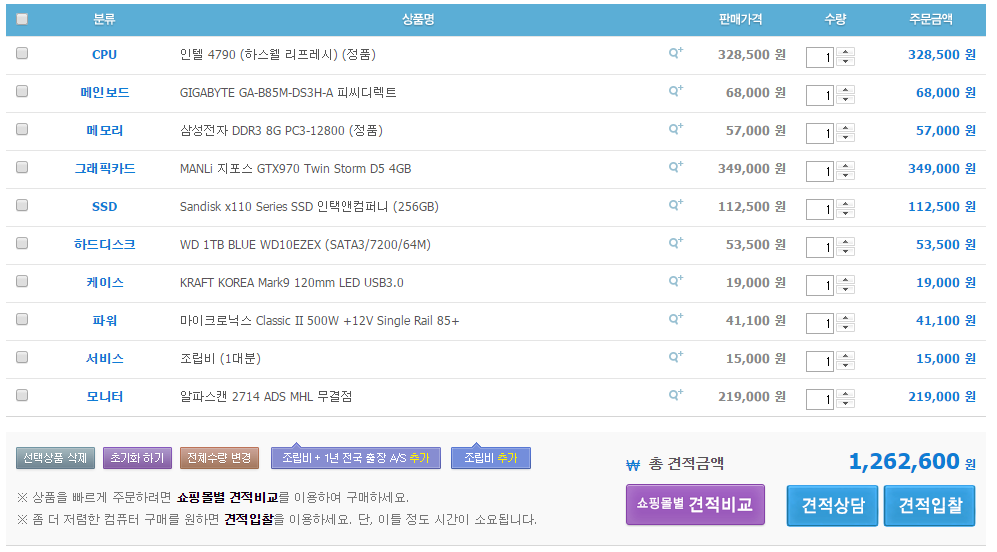Click the magnifier icon for the Sandisk SSD

click(x=675, y=205)
